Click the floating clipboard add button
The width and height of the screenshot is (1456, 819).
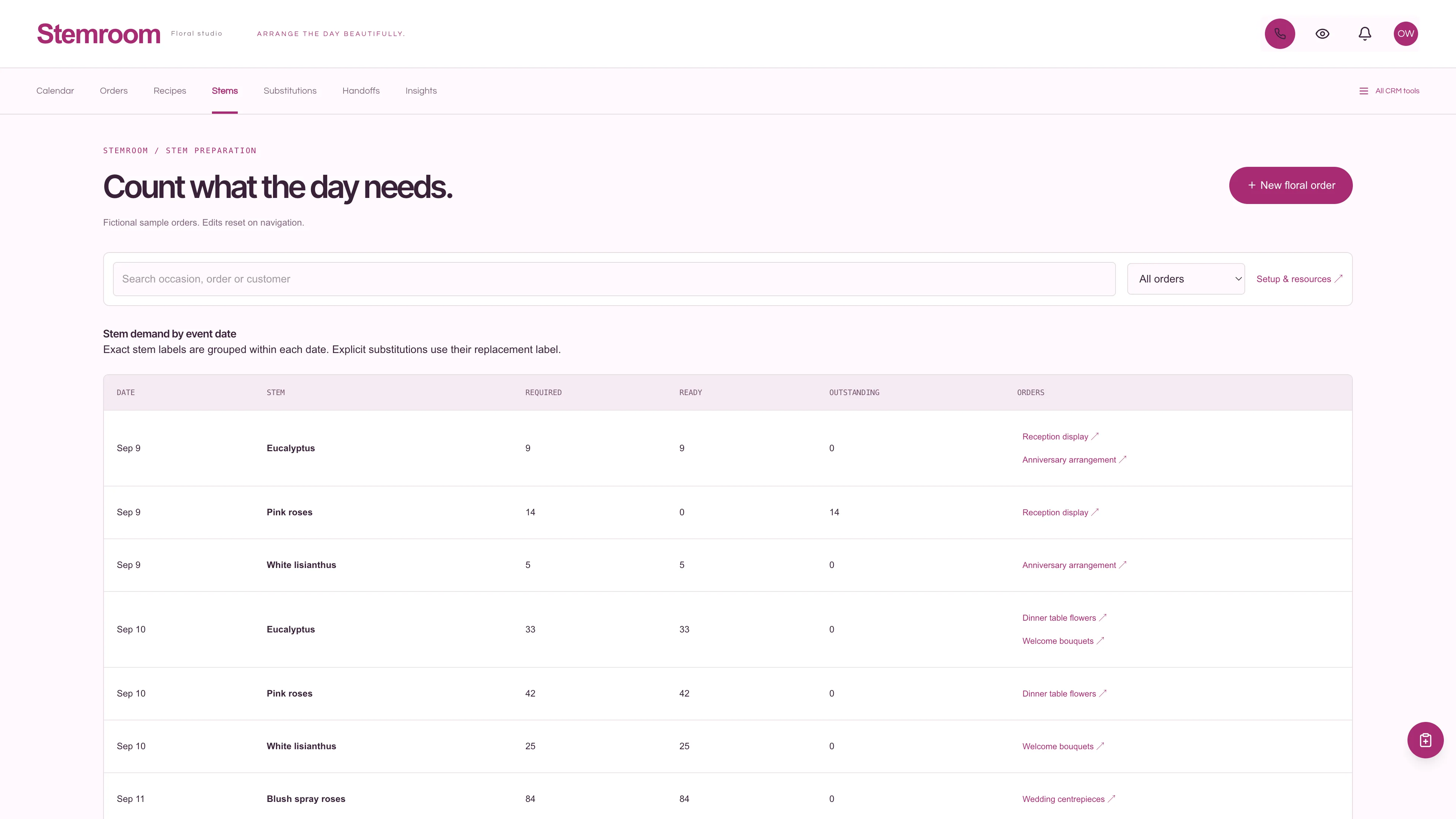pyautogui.click(x=1425, y=740)
